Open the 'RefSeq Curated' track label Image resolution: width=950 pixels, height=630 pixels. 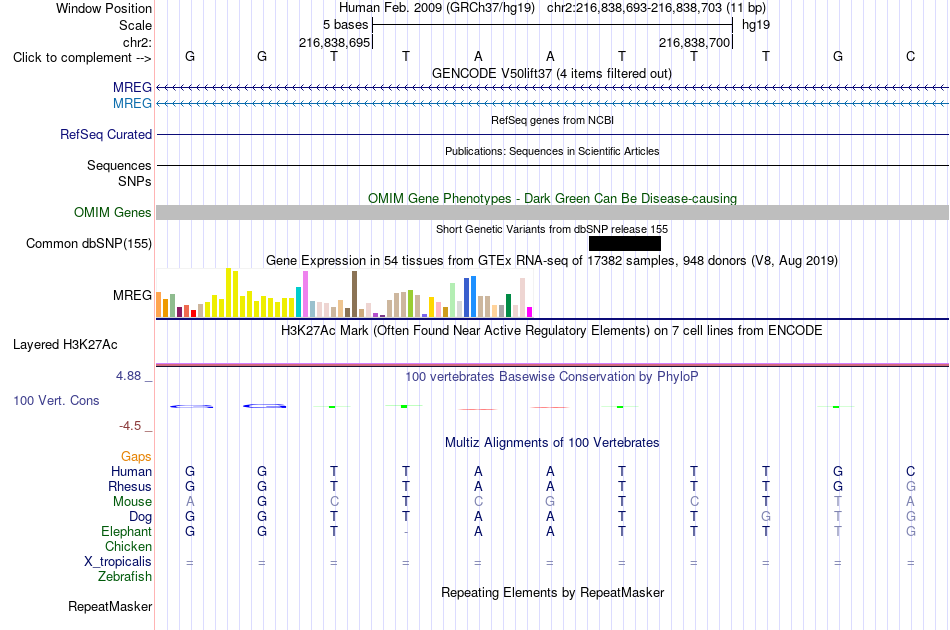pyautogui.click(x=106, y=134)
